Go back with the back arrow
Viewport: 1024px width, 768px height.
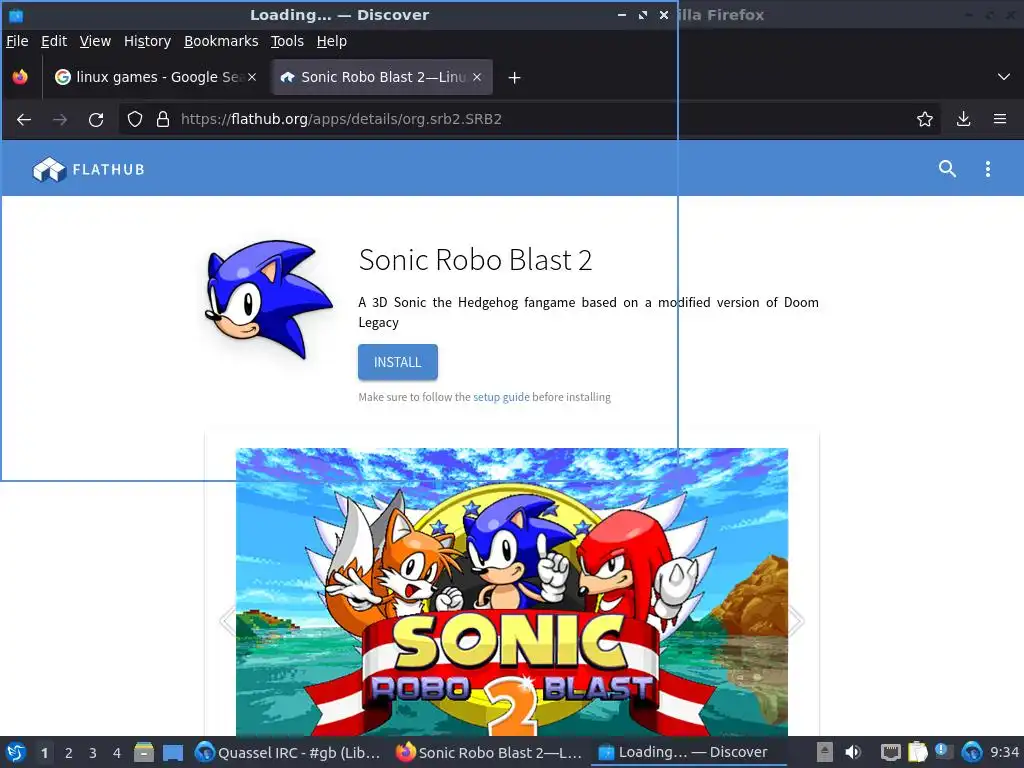coord(24,120)
